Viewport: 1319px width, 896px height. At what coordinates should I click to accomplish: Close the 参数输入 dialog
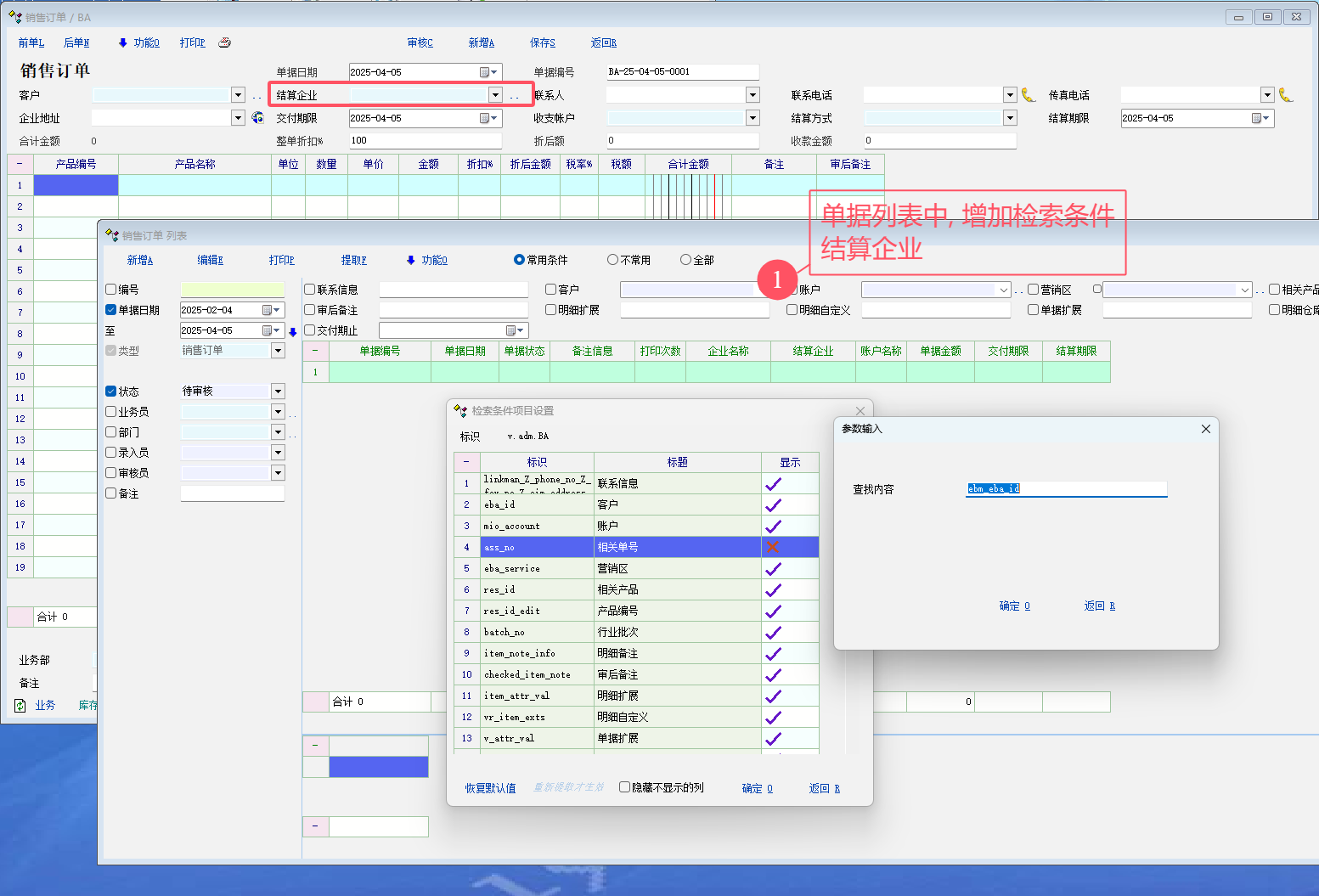click(1205, 429)
